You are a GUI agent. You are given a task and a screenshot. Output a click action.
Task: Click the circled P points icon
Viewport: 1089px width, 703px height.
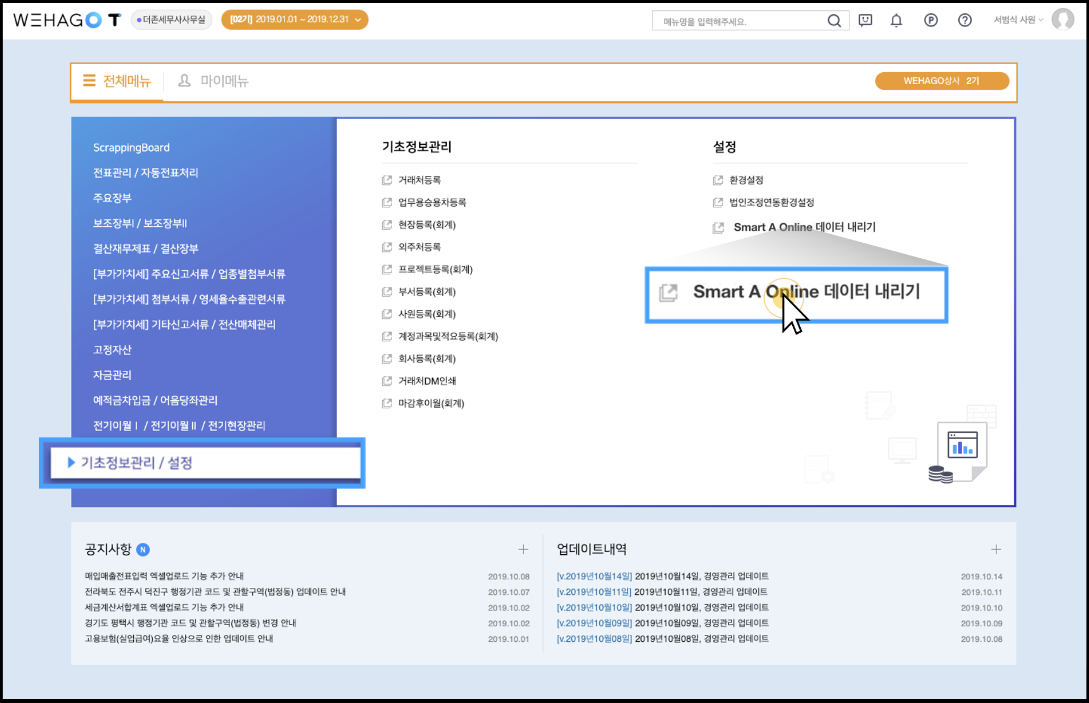[x=931, y=21]
